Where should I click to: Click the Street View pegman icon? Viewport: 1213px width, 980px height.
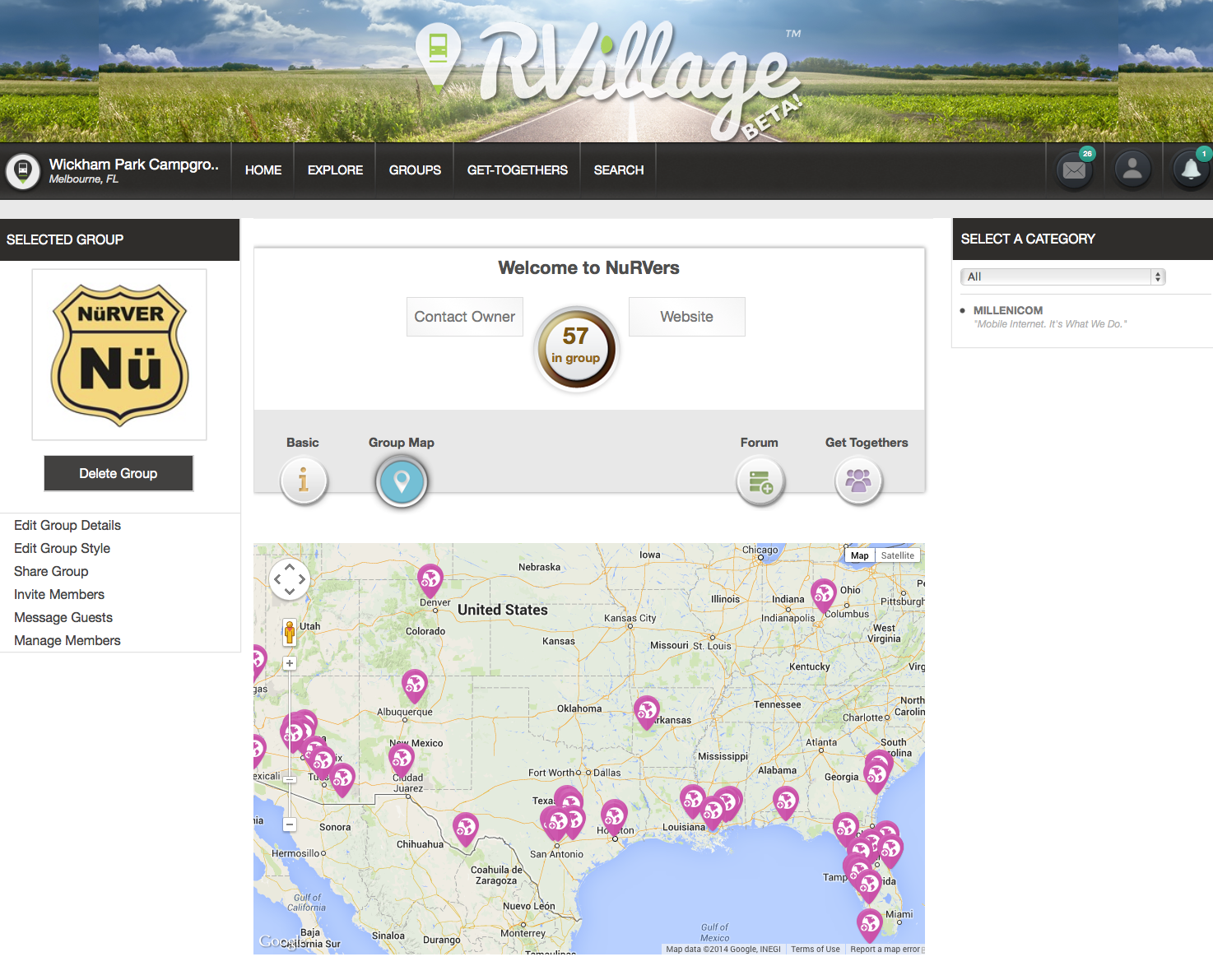coord(290,632)
